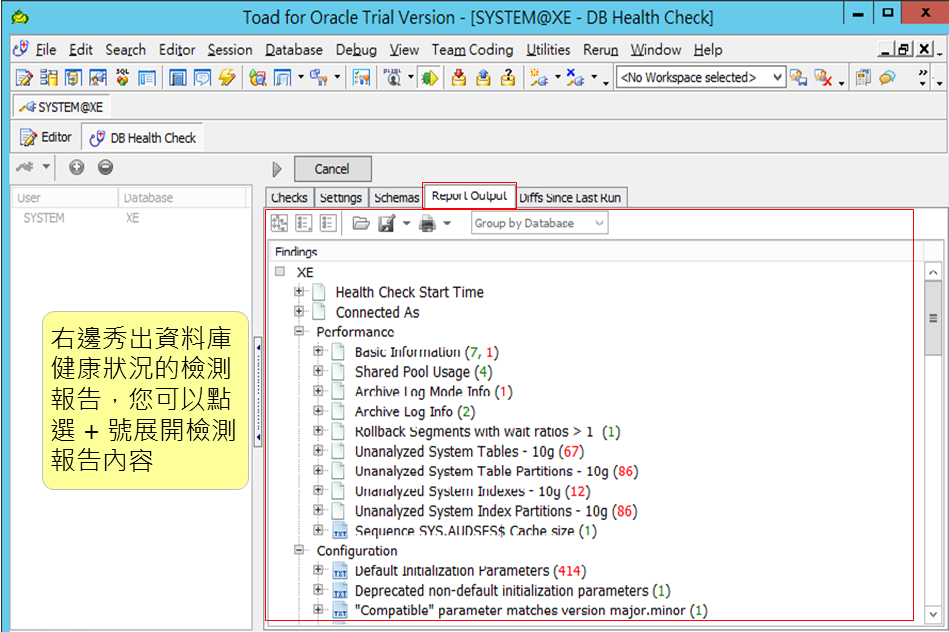Screen dimensions: 949x632
Task: Switch to the Settings tab
Action: click(340, 198)
